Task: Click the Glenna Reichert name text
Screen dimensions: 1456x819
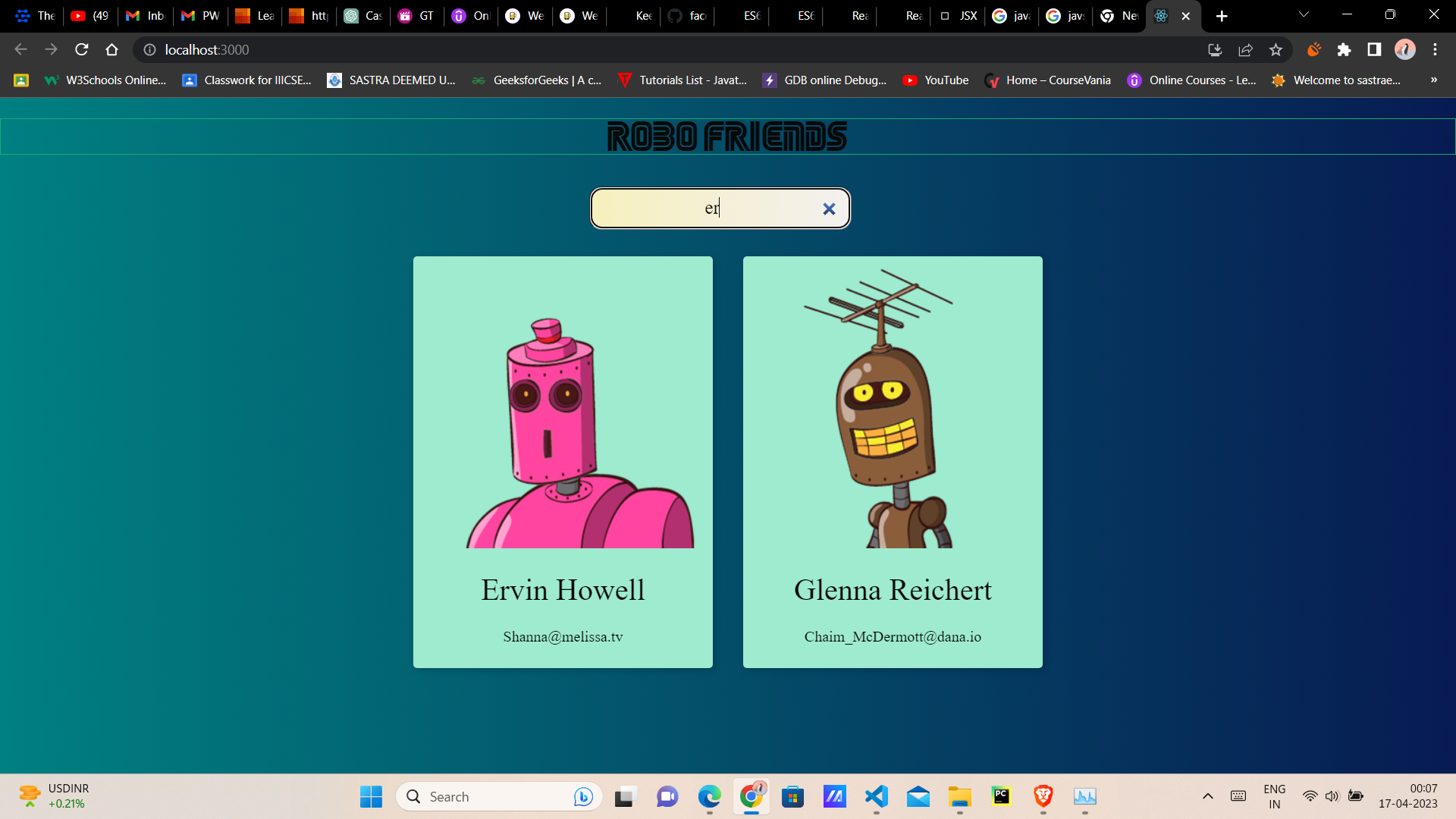Action: point(893,590)
